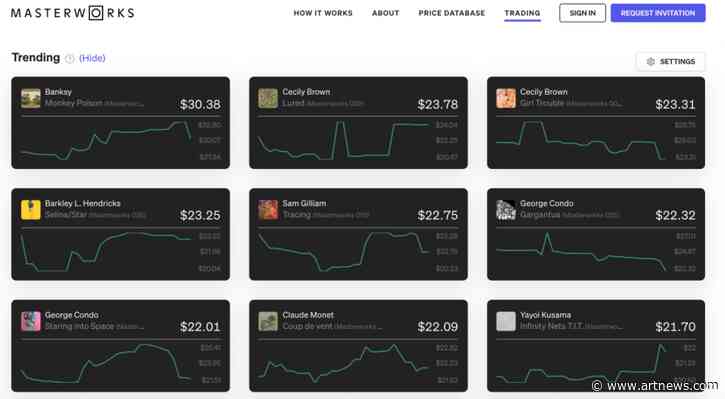
Task: Open George Condo Gargantua thumbnail
Action: point(506,209)
